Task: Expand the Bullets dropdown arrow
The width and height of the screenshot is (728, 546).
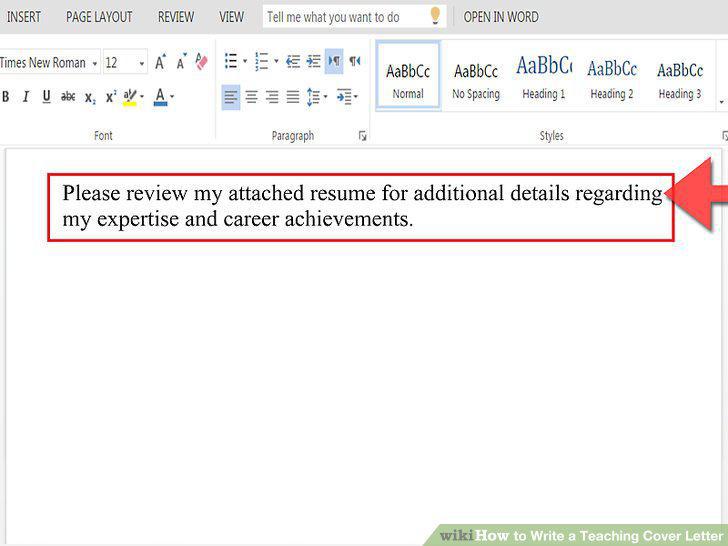Action: click(245, 61)
